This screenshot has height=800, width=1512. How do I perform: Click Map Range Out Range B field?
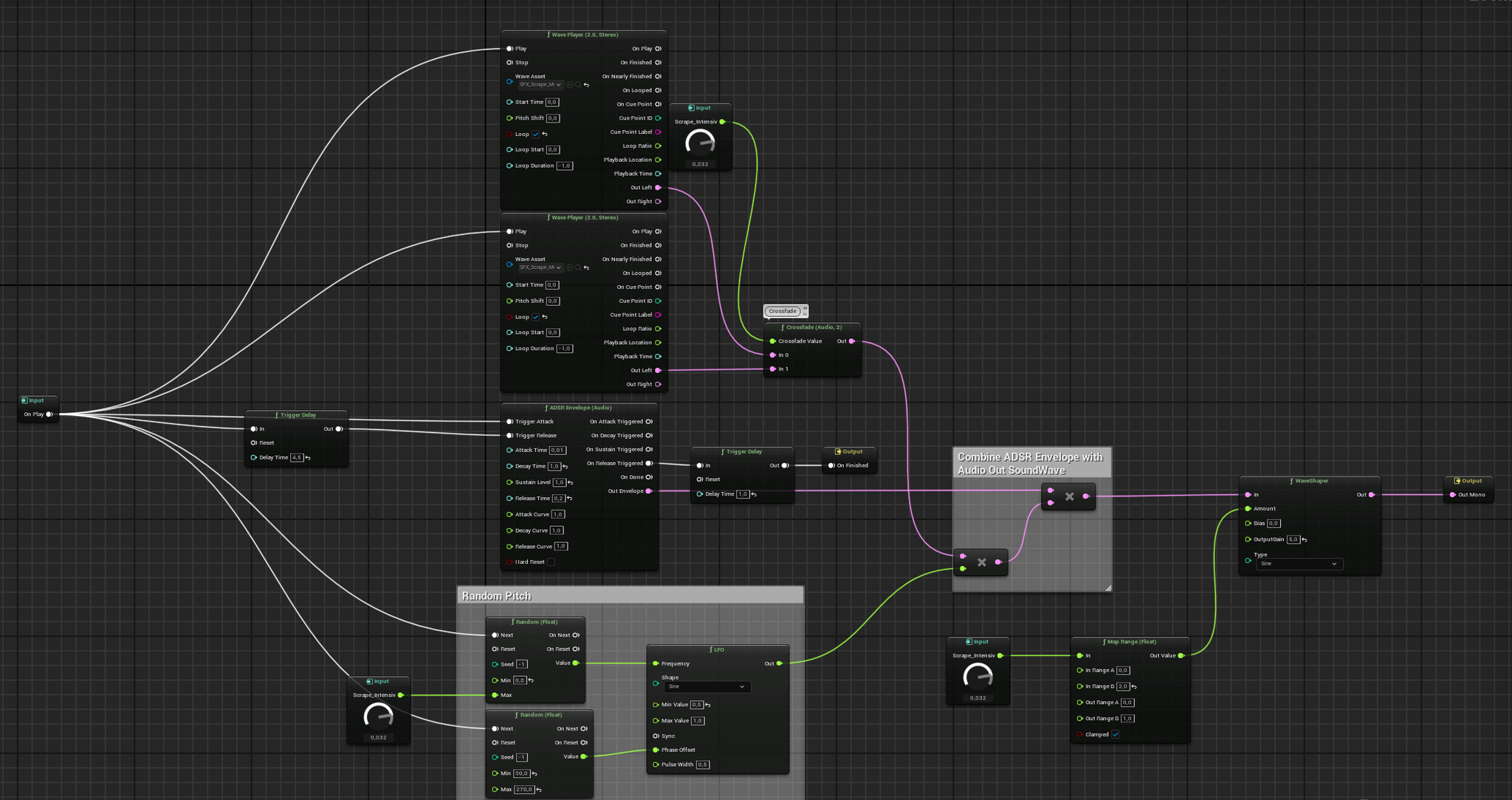pos(1127,719)
